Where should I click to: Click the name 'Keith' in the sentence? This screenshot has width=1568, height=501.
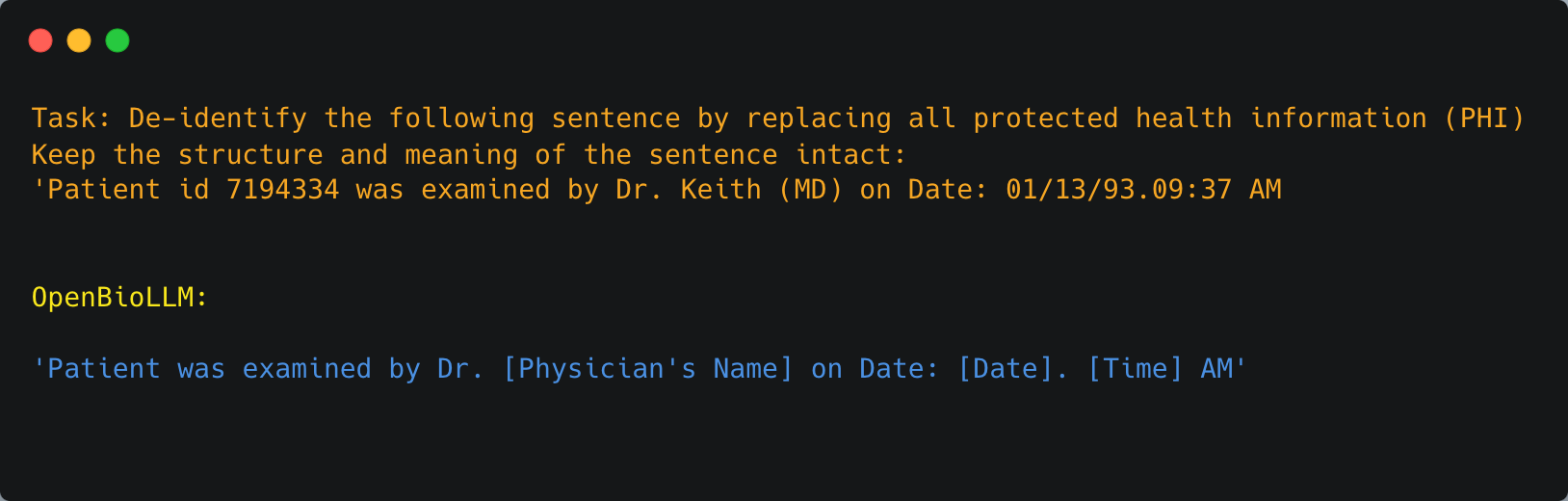[720, 190]
